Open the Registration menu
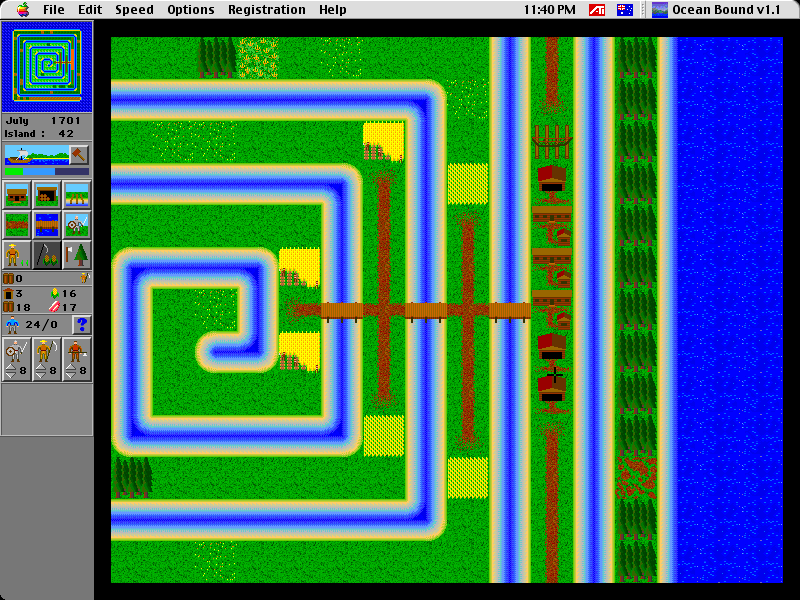 click(x=267, y=10)
